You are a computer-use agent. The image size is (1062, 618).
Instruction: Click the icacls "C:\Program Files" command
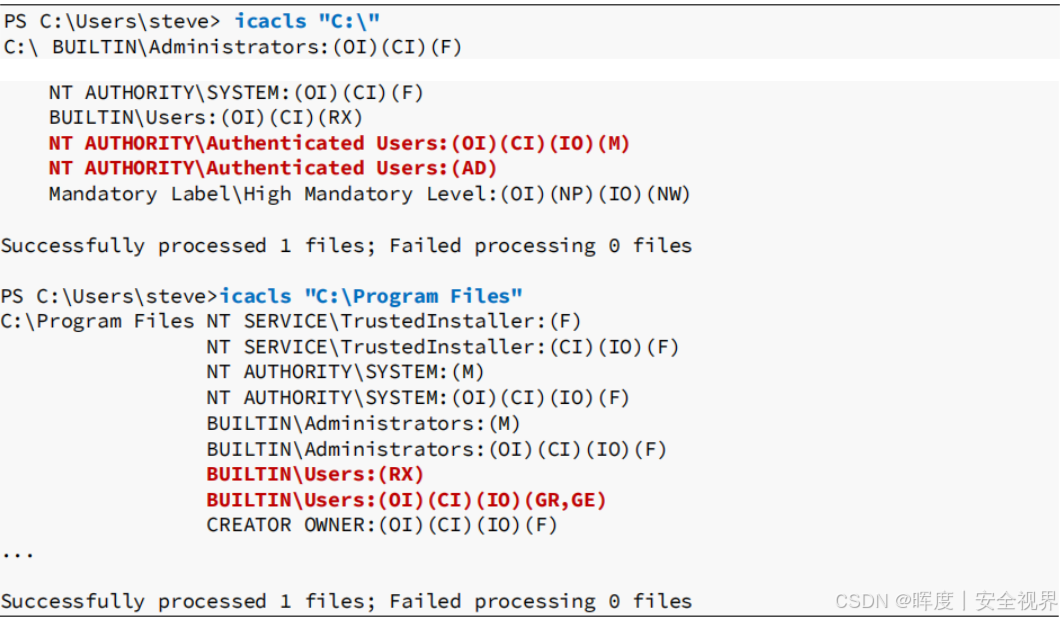click(x=371, y=296)
